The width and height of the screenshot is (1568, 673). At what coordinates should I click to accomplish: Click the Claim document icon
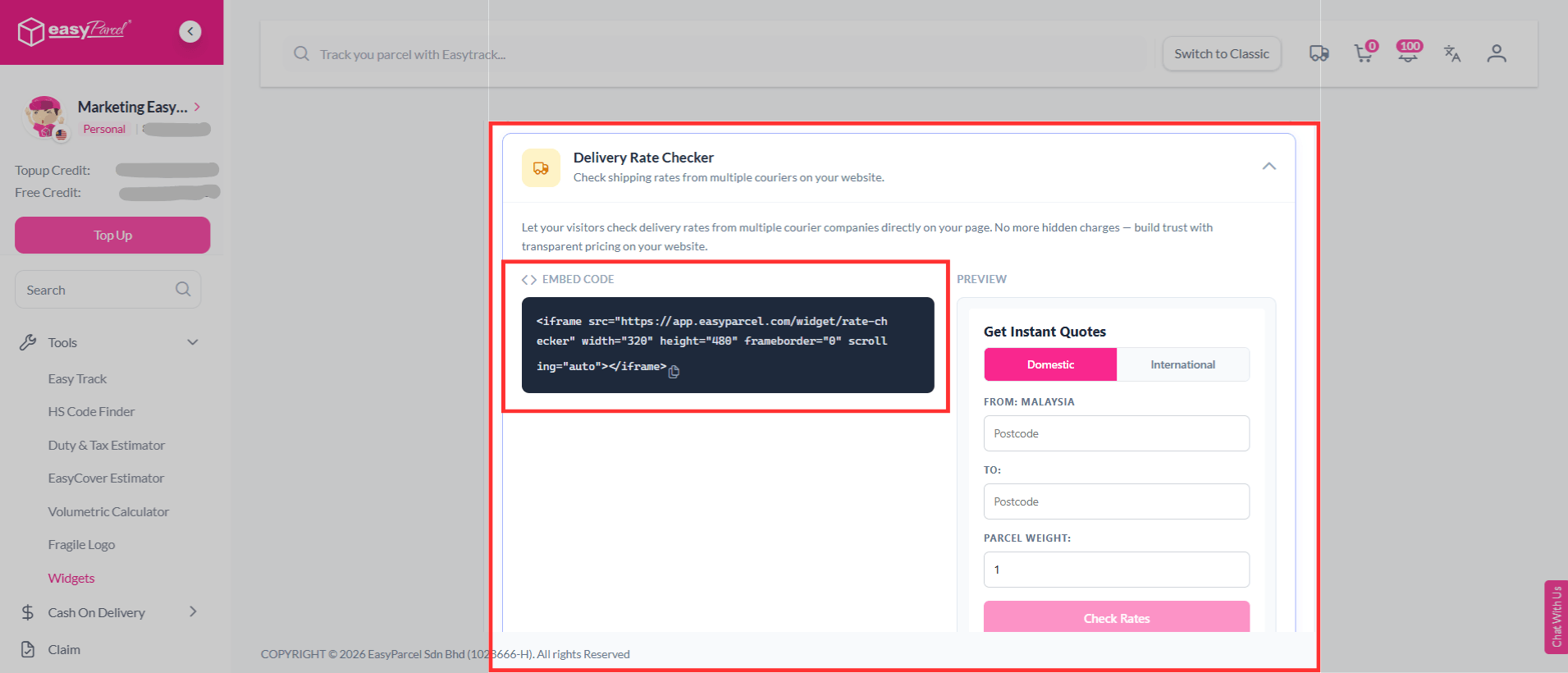[28, 649]
